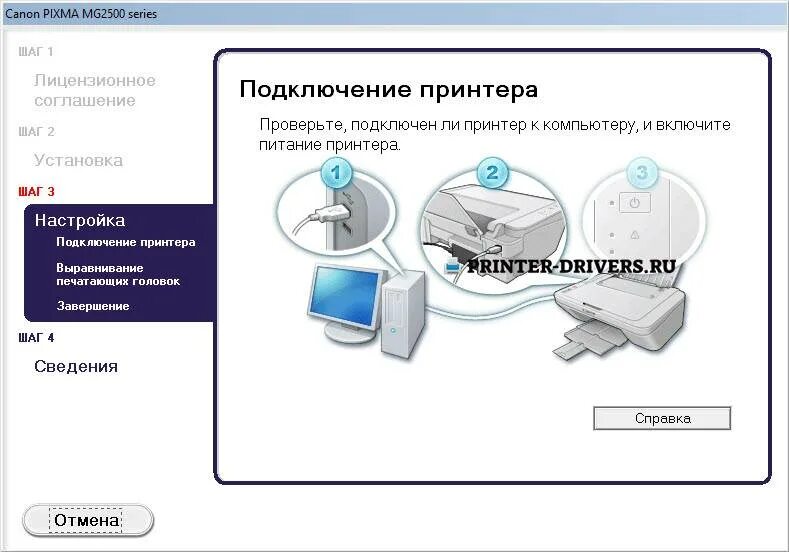Select Выравнивание печатающих головок sub-step
Screen dimensions: 789x552
(118, 274)
